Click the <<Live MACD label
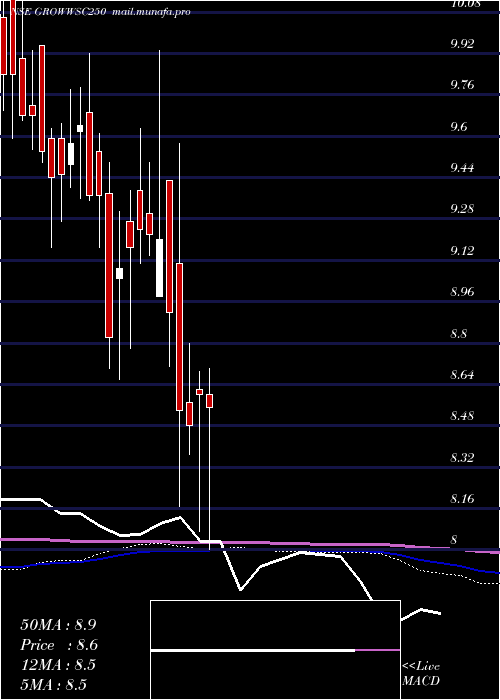The width and height of the screenshot is (500, 700). click(x=421, y=674)
